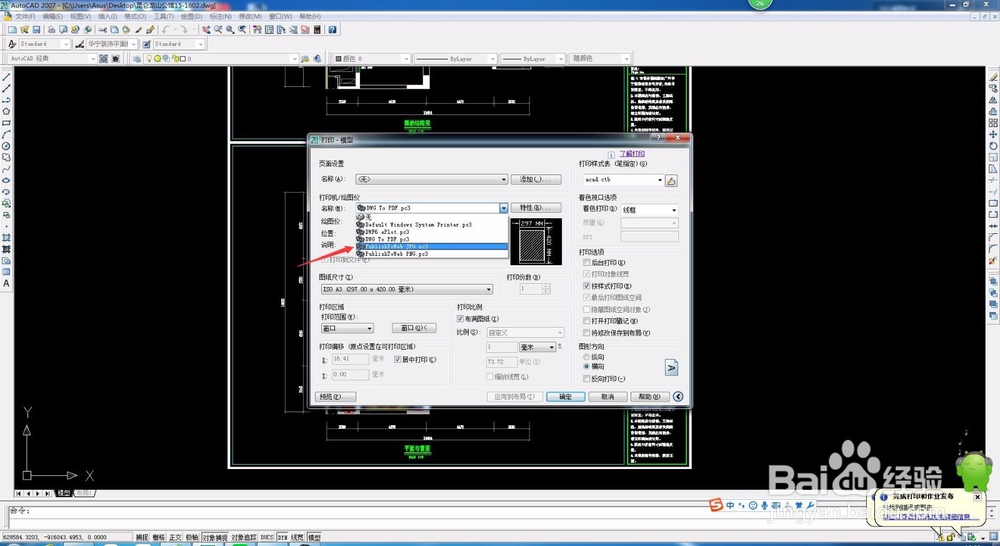Open the 图纸尺寸 ISO A3 dropdown

pos(407,290)
